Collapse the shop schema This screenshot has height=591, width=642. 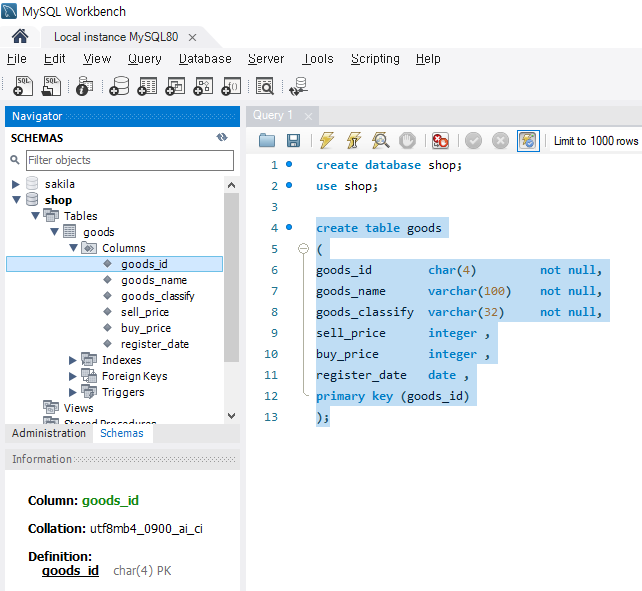click(16, 200)
